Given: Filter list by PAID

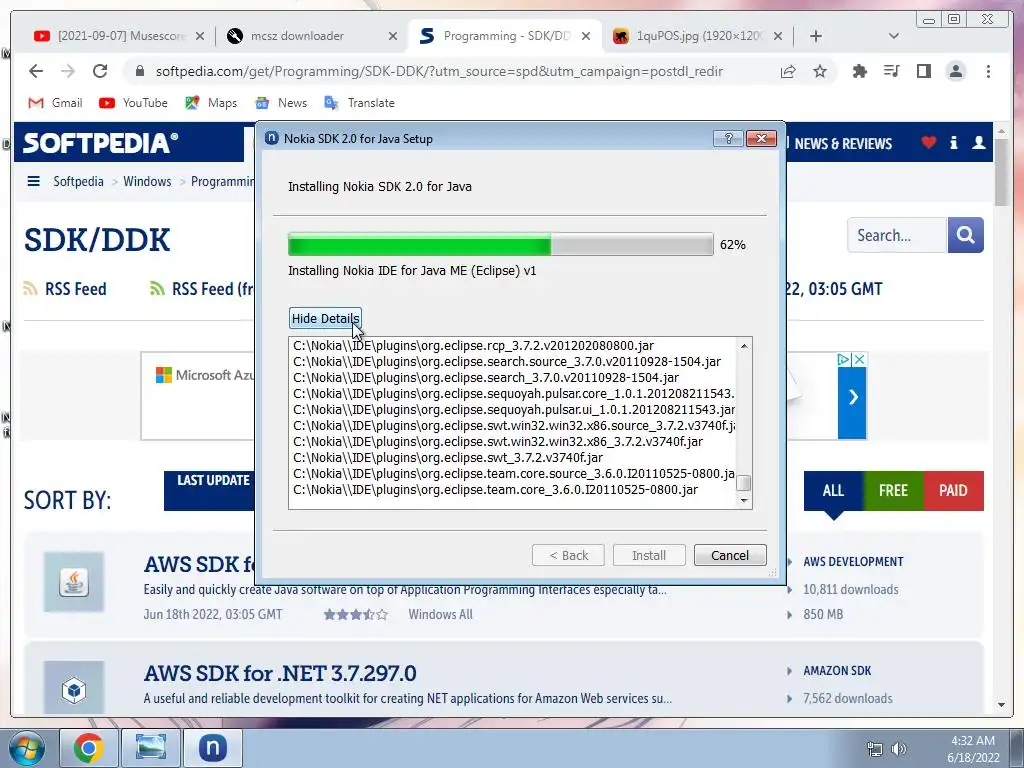Looking at the screenshot, I should point(953,490).
